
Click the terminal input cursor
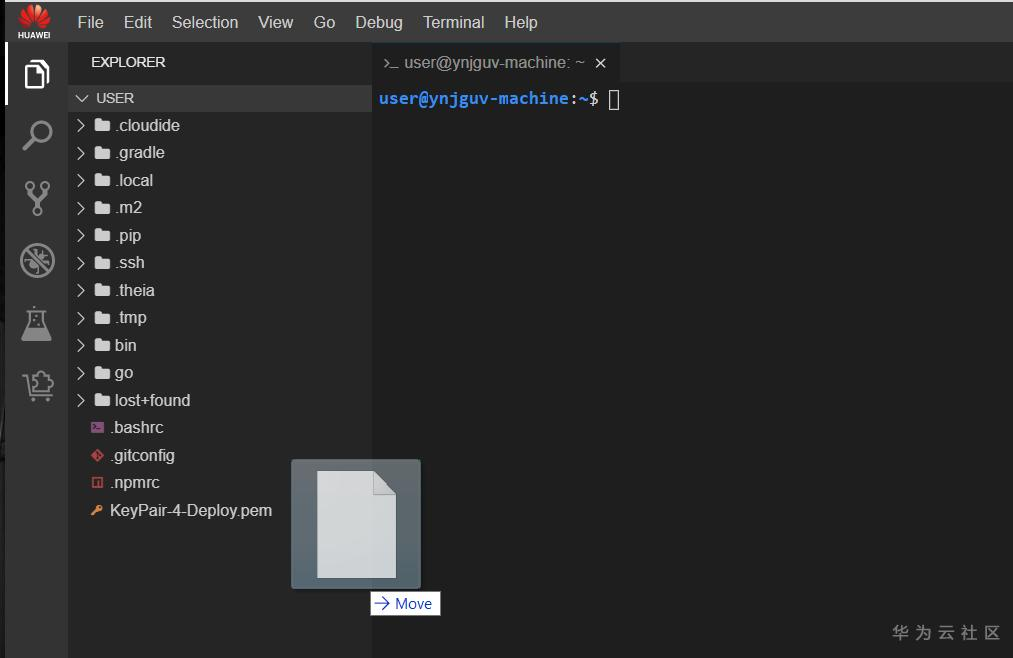point(614,99)
